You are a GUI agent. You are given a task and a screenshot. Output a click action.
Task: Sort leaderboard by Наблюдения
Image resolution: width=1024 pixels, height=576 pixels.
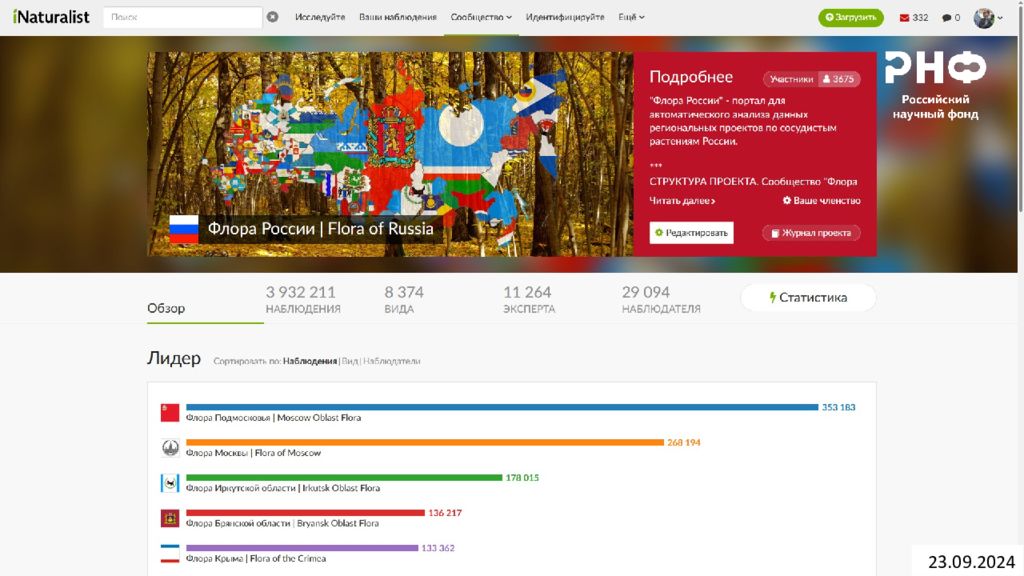310,361
